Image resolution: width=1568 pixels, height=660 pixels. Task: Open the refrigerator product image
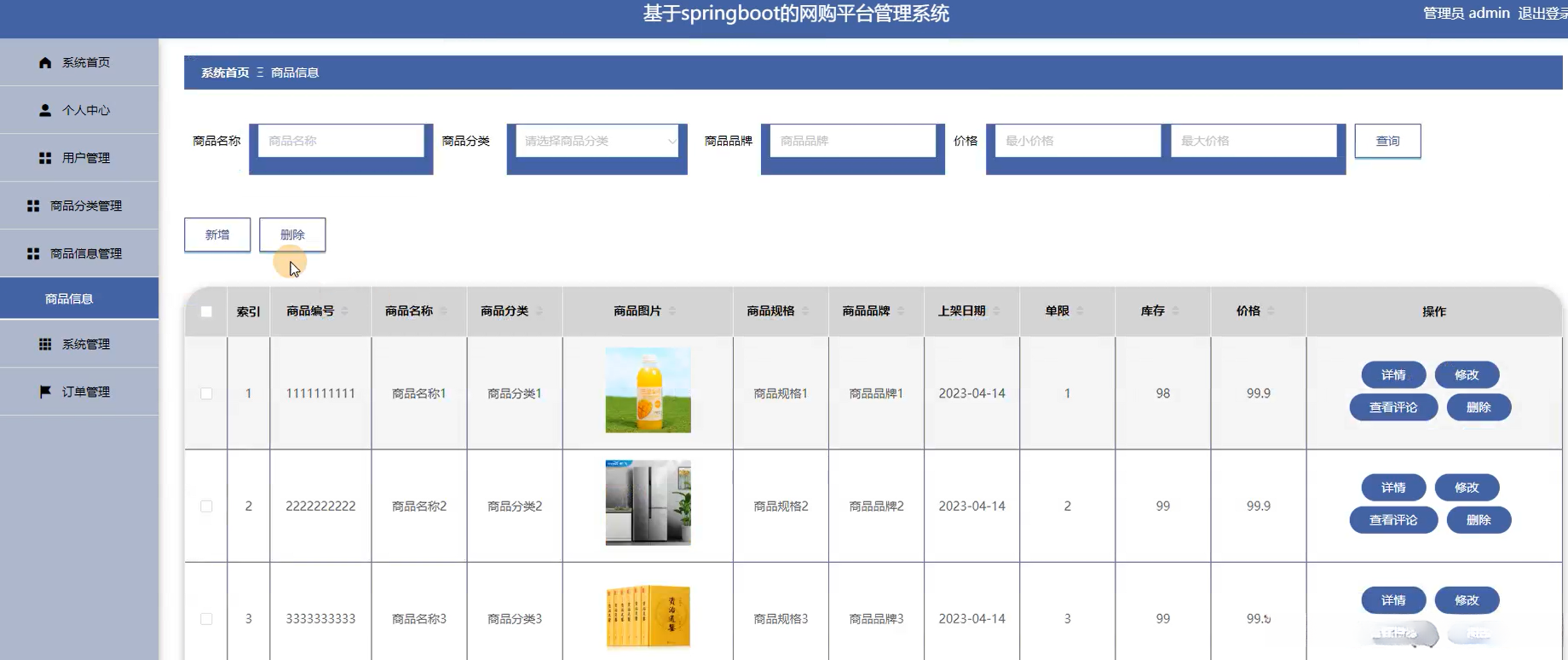tap(648, 502)
